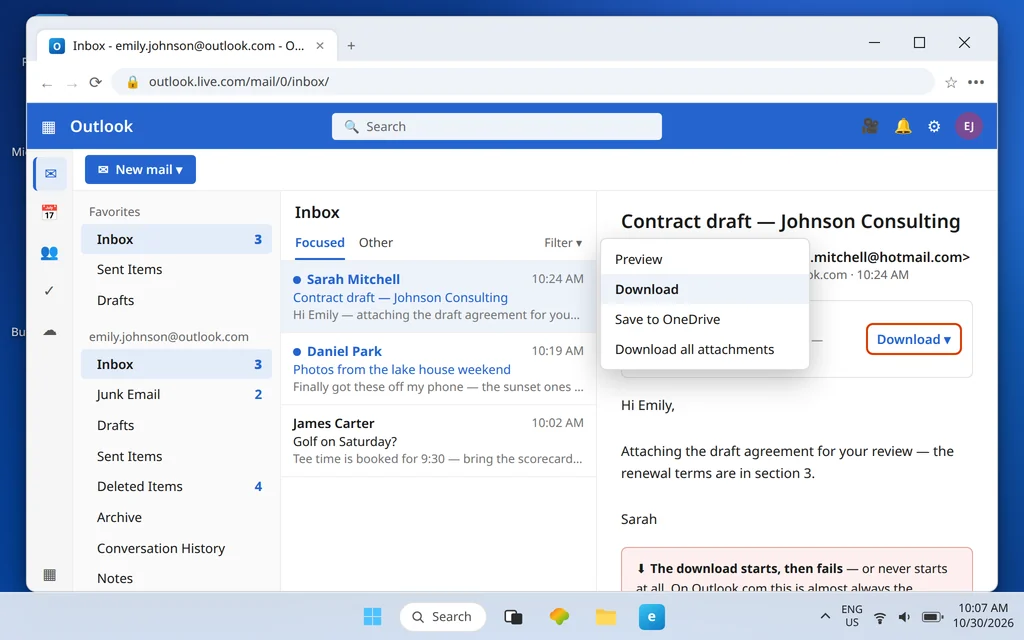Open the Outlook app launcher grid
The image size is (1024, 640).
[48, 127]
